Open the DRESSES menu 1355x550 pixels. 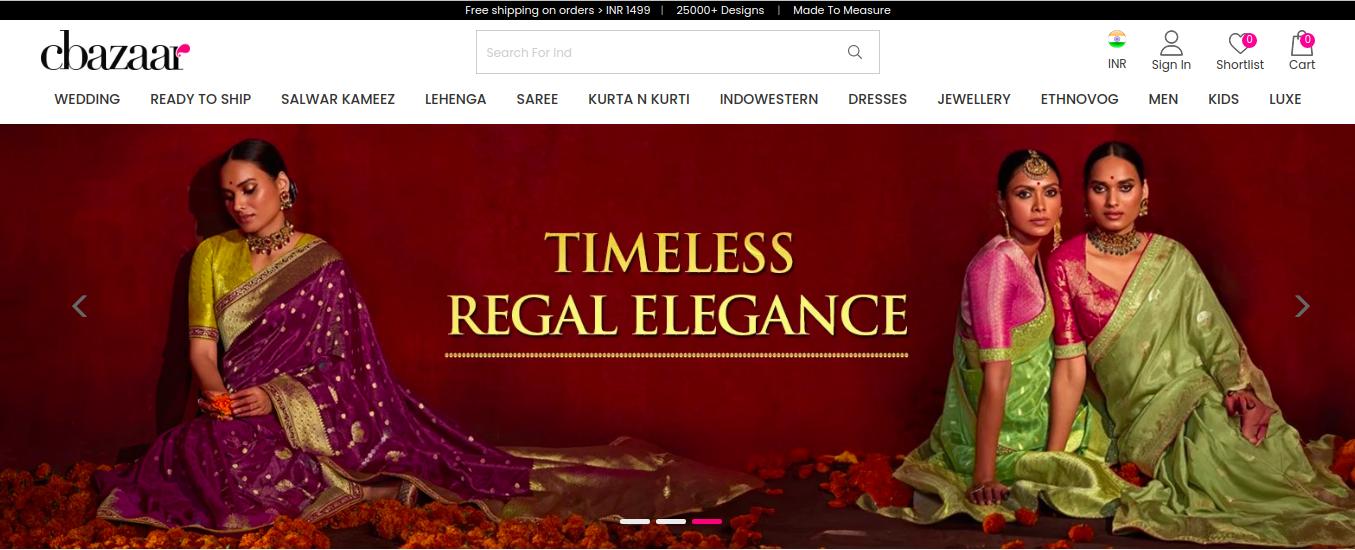coord(877,99)
